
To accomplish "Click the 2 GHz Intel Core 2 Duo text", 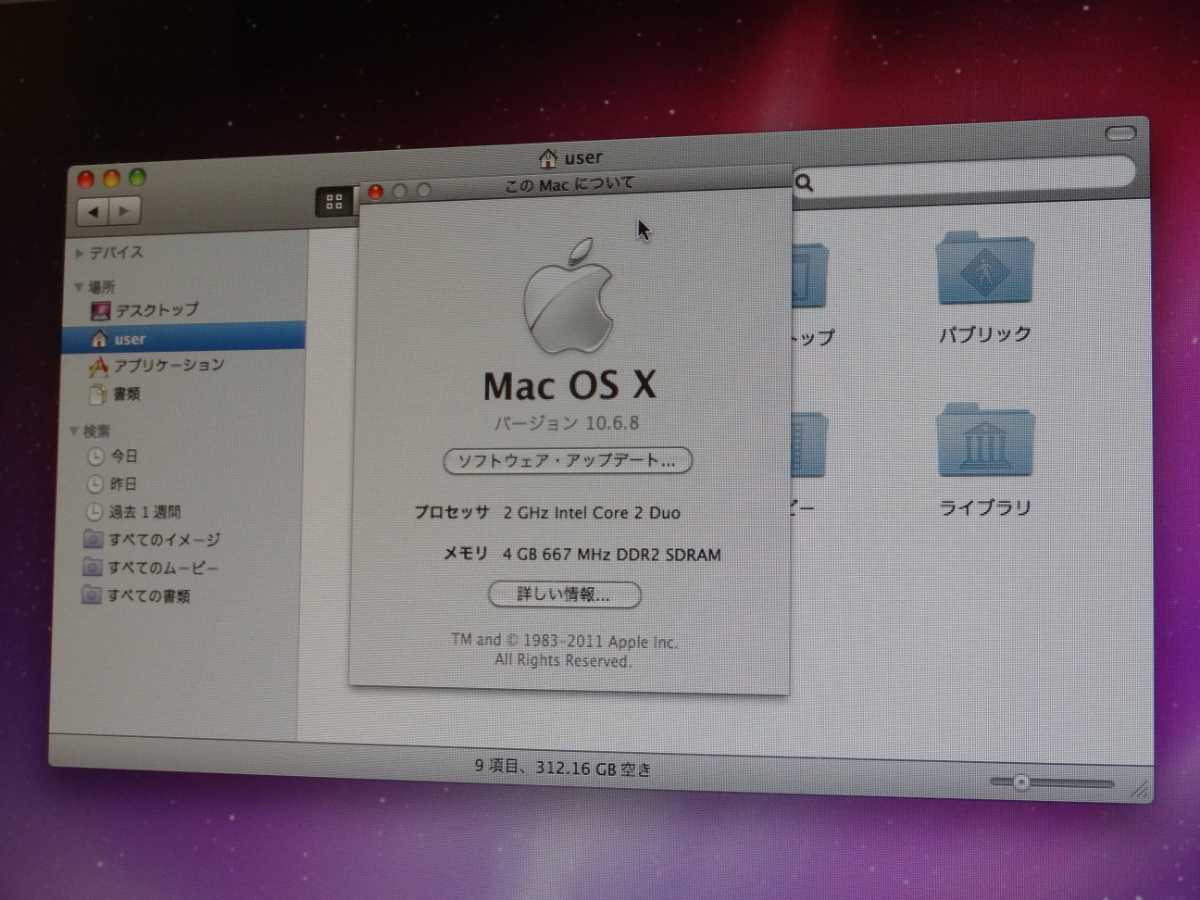I will click(x=592, y=513).
